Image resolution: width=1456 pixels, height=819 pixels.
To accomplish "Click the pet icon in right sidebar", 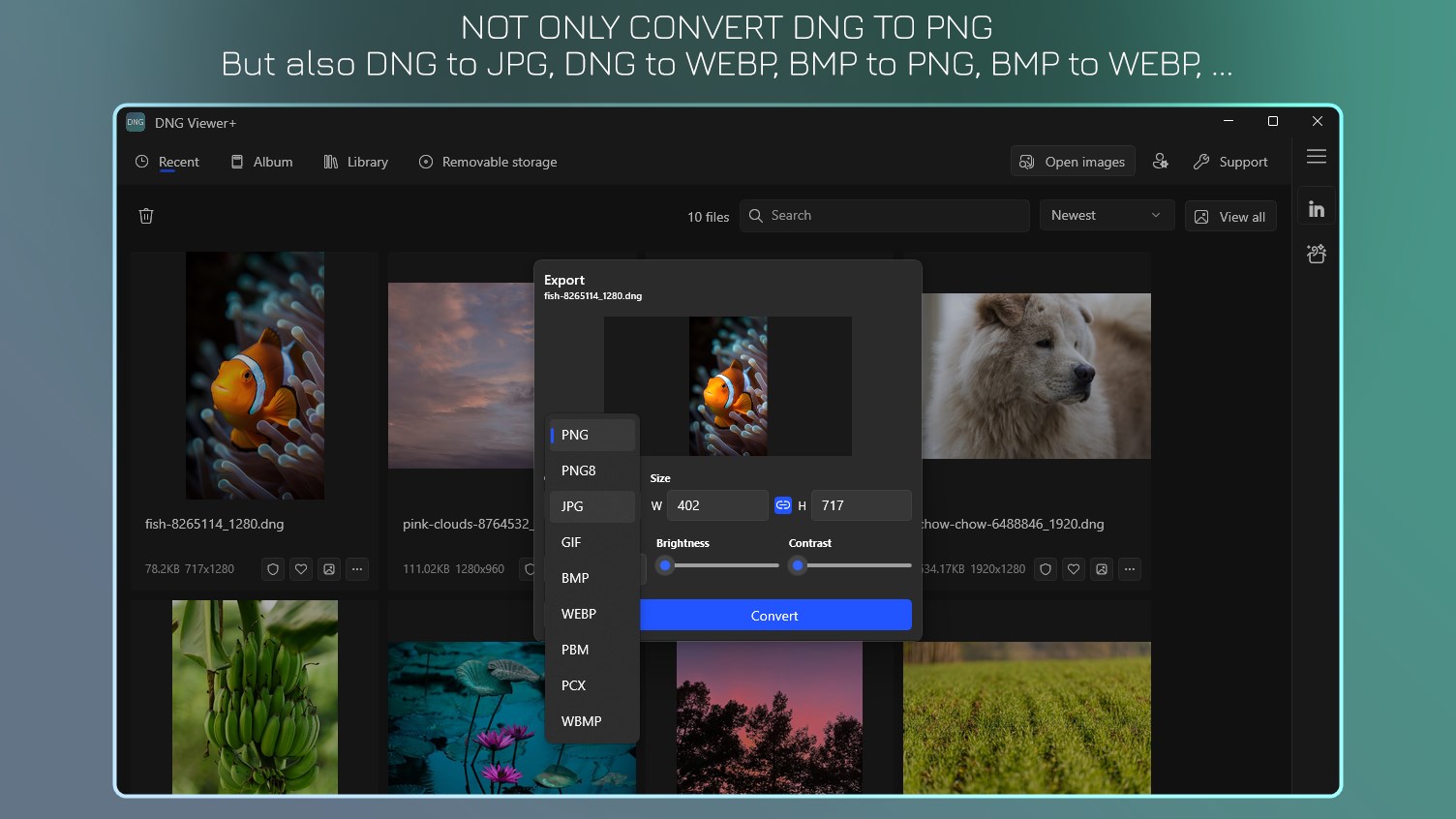I will (x=1316, y=254).
